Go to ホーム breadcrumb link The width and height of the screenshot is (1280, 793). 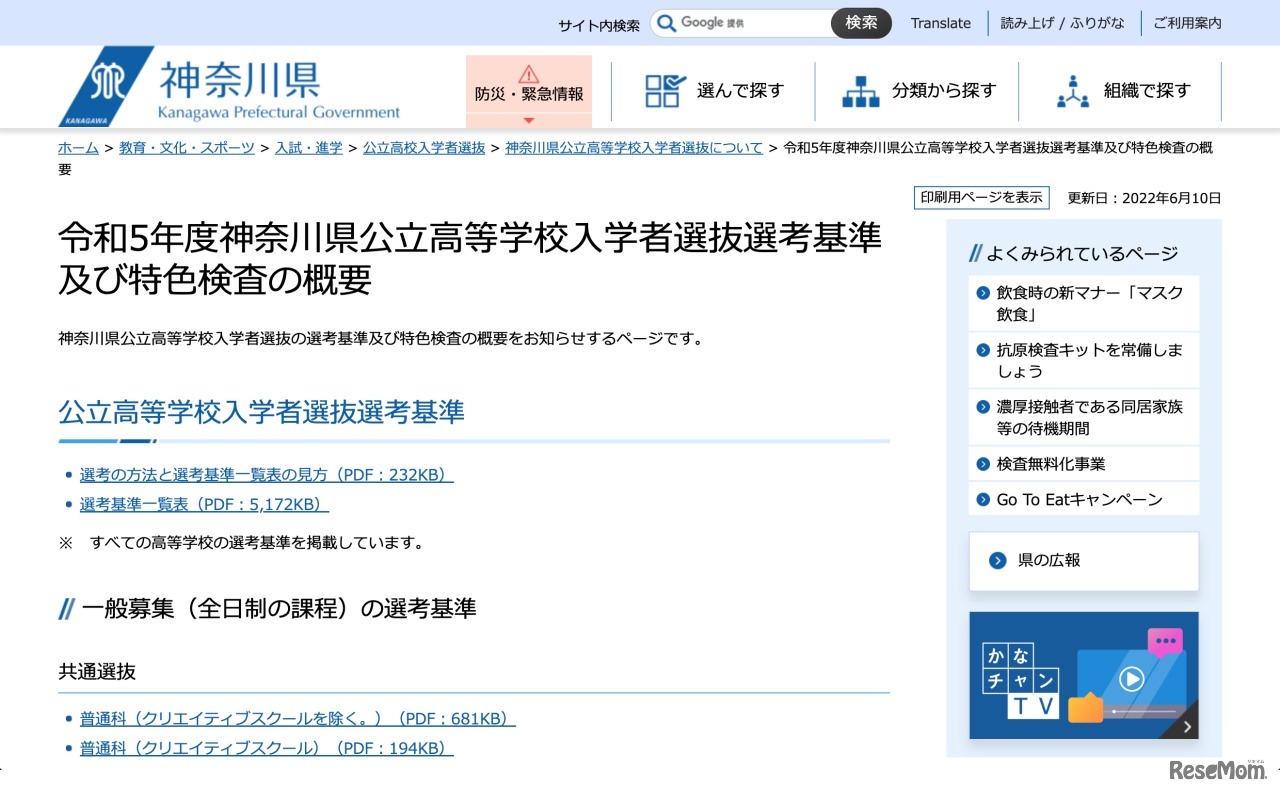78,148
